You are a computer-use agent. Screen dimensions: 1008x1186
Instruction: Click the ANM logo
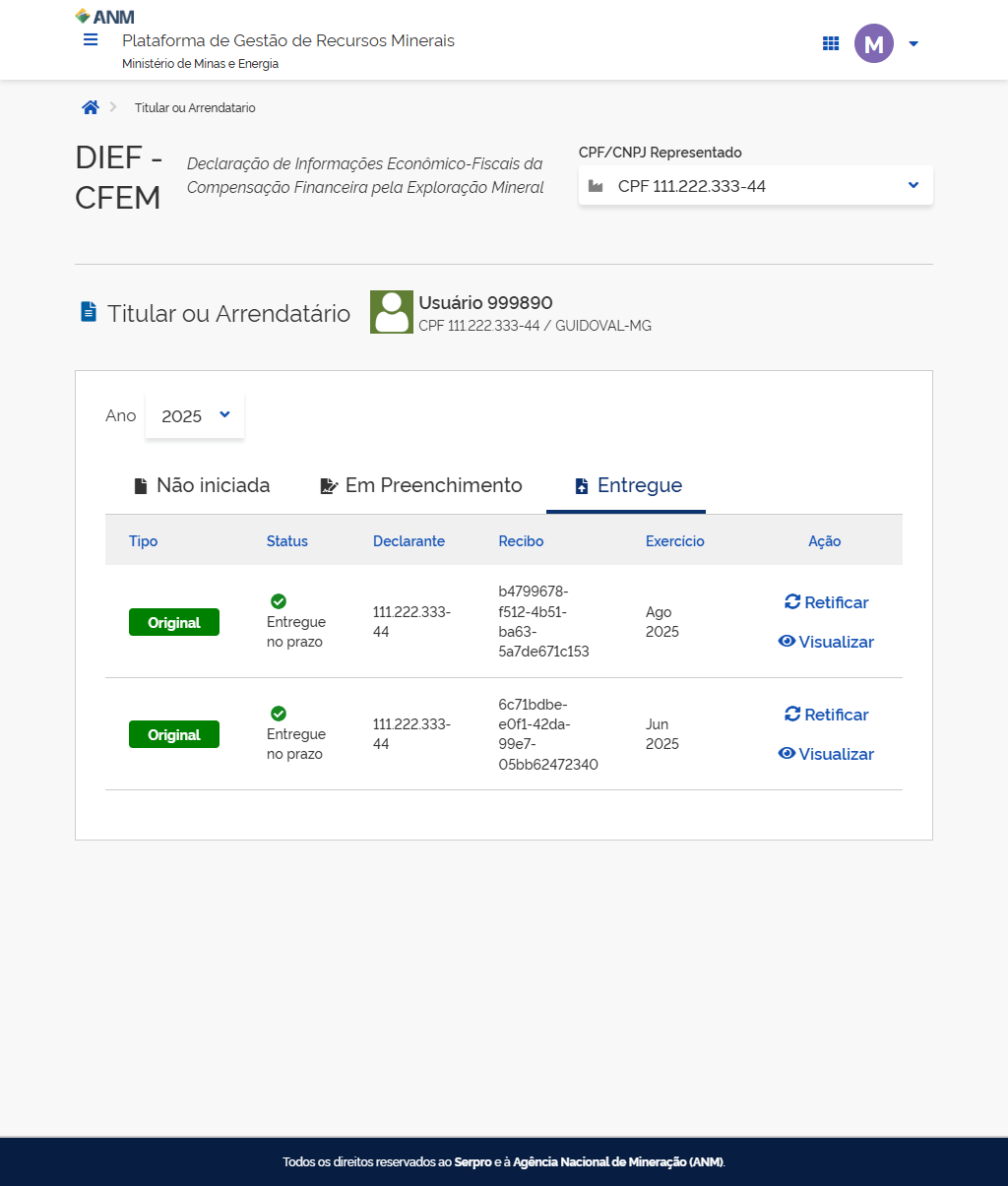pyautogui.click(x=105, y=17)
